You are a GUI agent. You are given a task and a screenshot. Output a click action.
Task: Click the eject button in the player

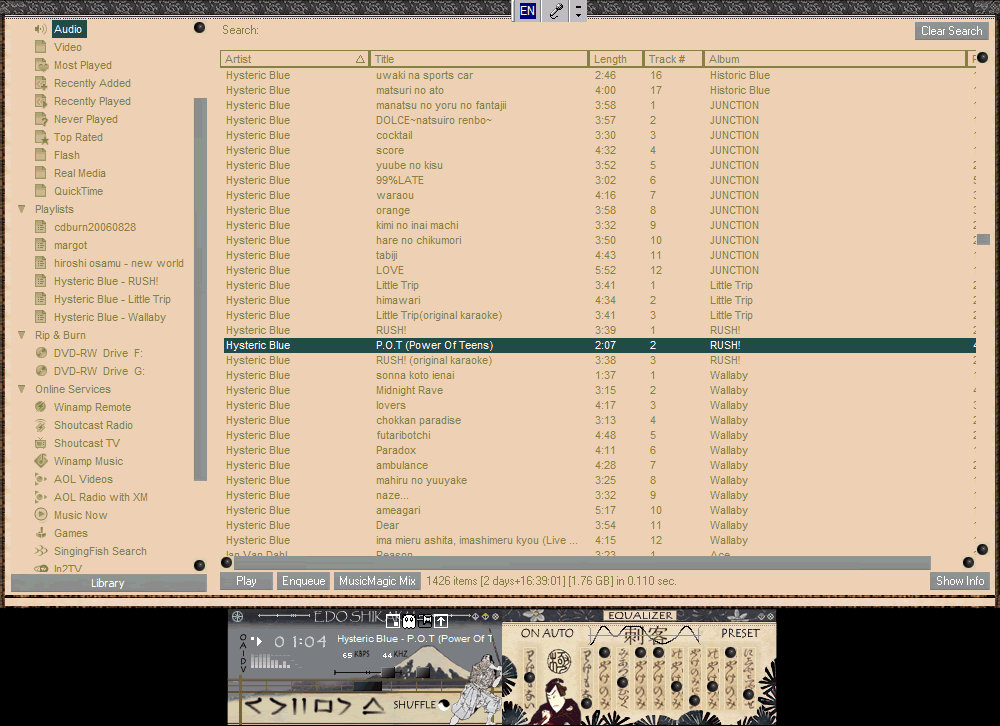373,706
